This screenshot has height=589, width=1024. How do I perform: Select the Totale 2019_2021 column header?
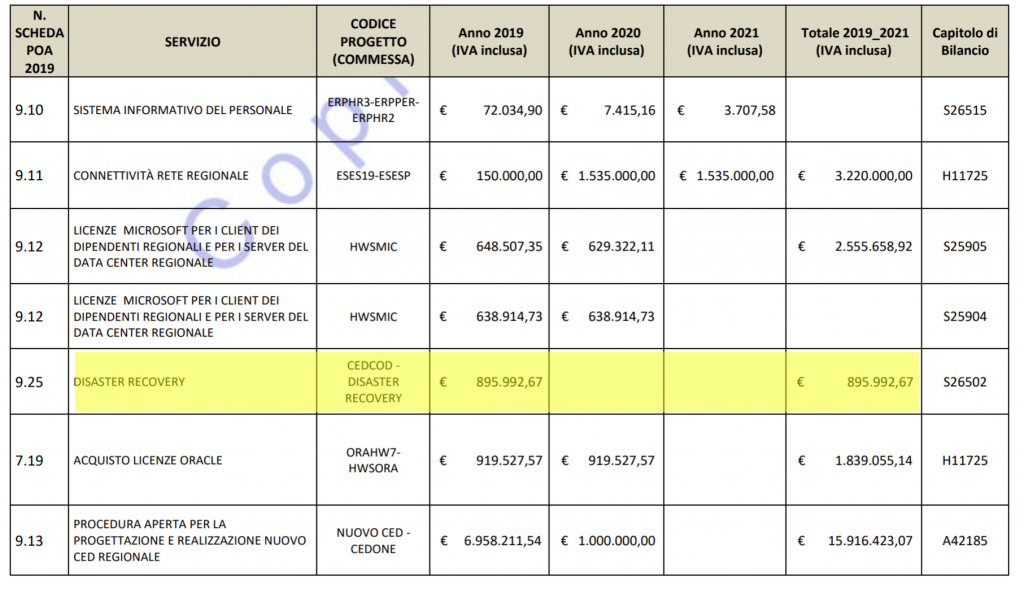855,42
